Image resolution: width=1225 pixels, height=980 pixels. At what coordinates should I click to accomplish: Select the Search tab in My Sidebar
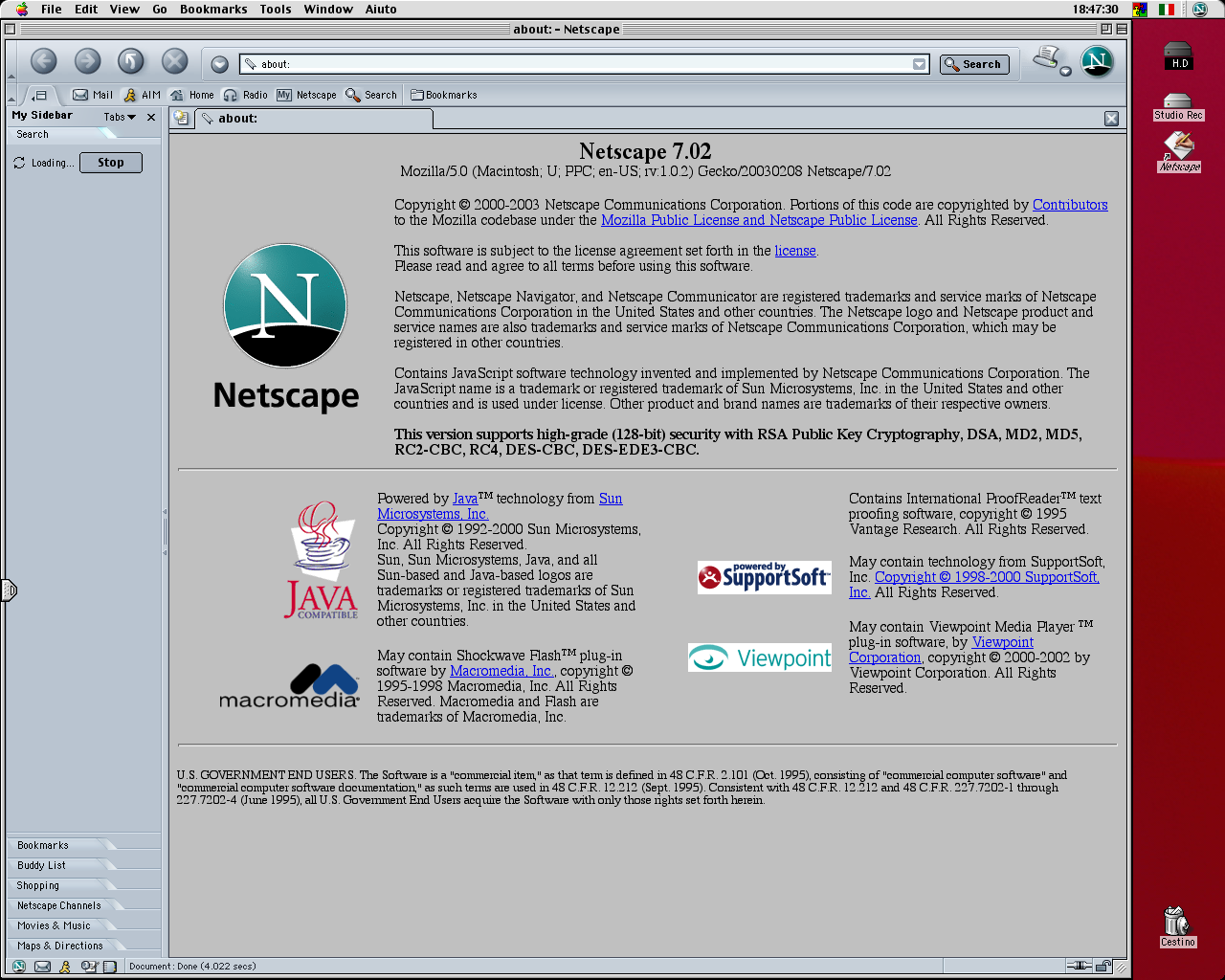pos(83,134)
